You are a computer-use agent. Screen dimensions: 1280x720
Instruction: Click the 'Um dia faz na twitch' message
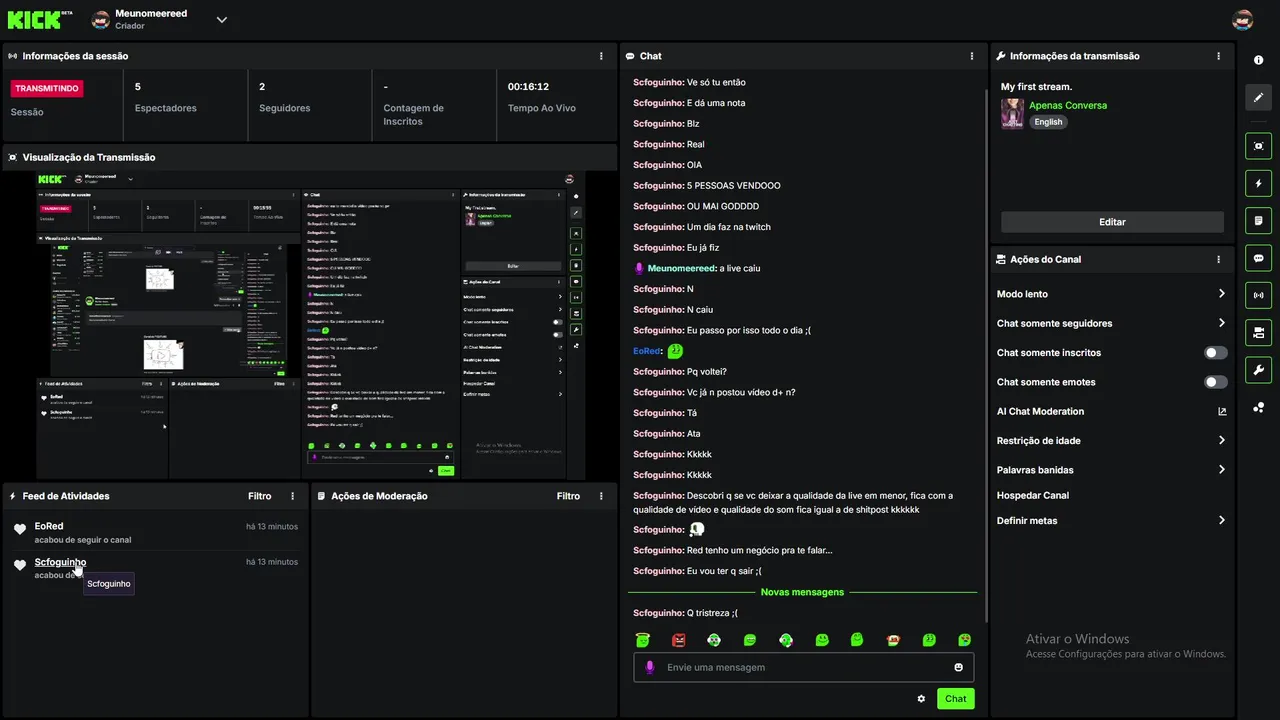729,227
